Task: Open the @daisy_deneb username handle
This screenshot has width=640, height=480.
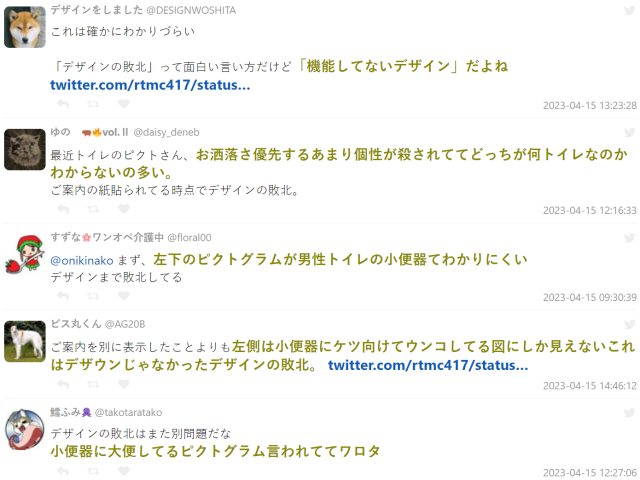Action: click(x=167, y=132)
